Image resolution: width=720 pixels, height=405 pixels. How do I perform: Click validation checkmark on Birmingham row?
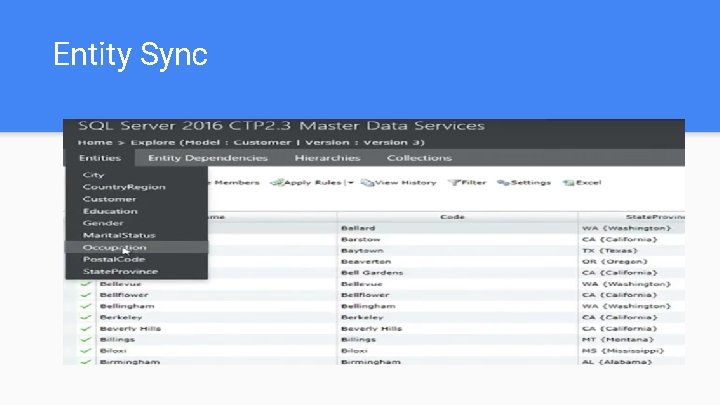(85, 362)
